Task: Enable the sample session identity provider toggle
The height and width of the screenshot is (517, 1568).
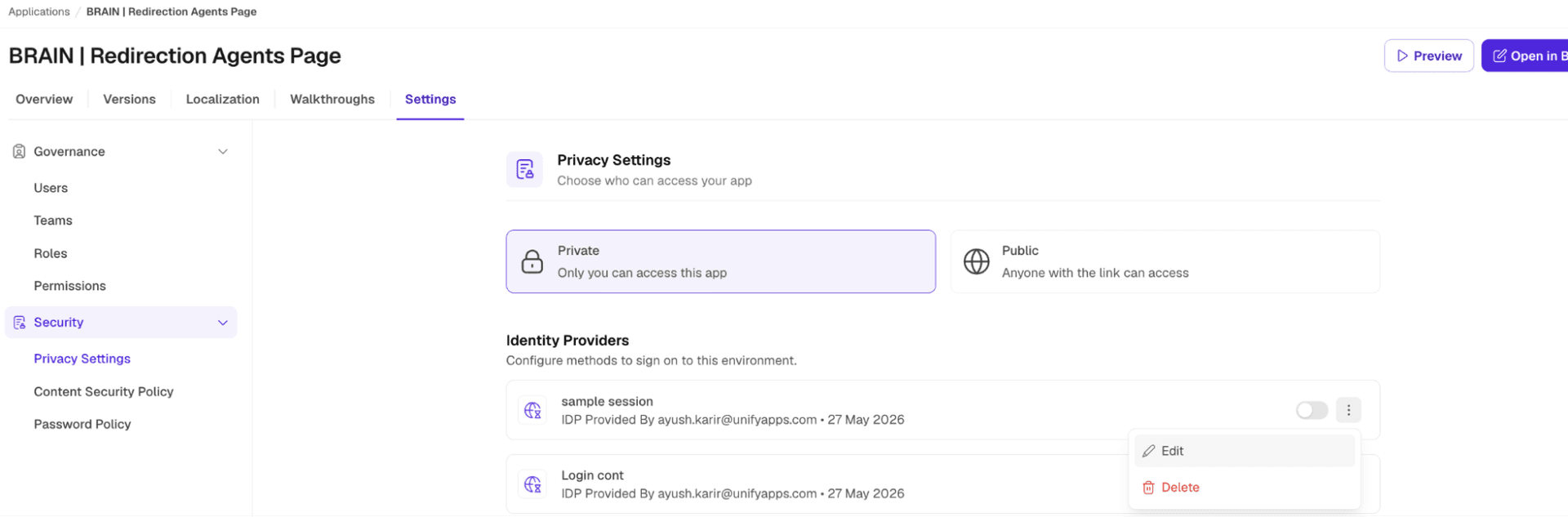Action: tap(1312, 410)
